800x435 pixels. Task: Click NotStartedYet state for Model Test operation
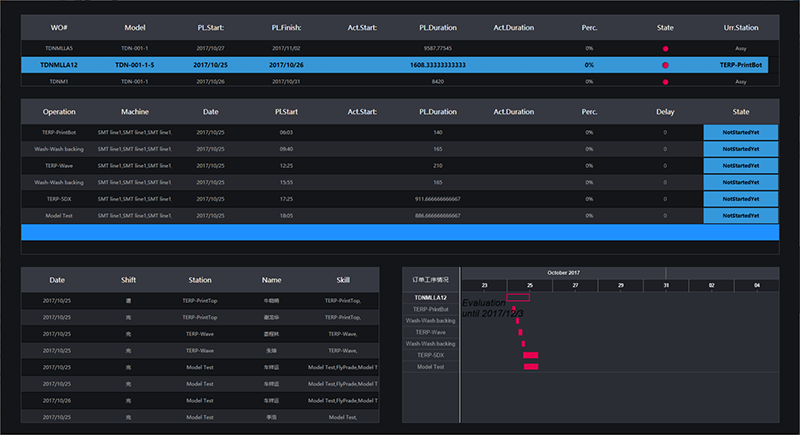tap(741, 215)
